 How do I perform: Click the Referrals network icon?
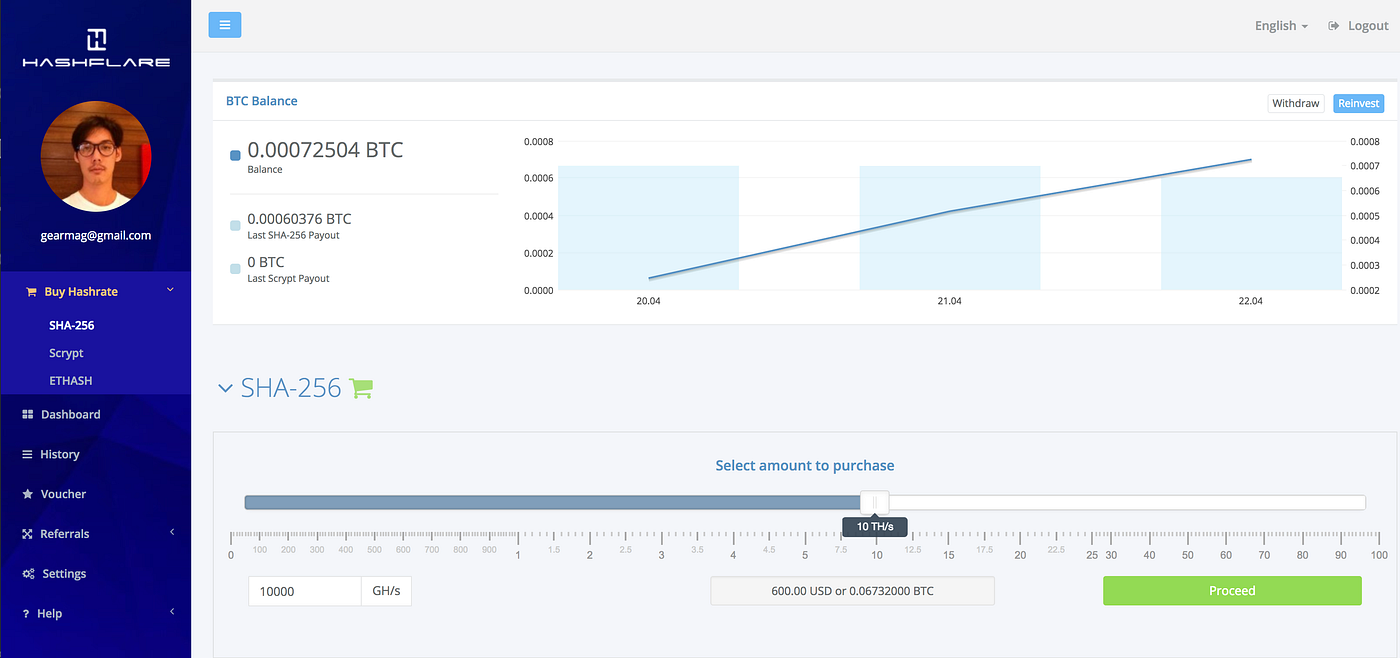click(28, 534)
